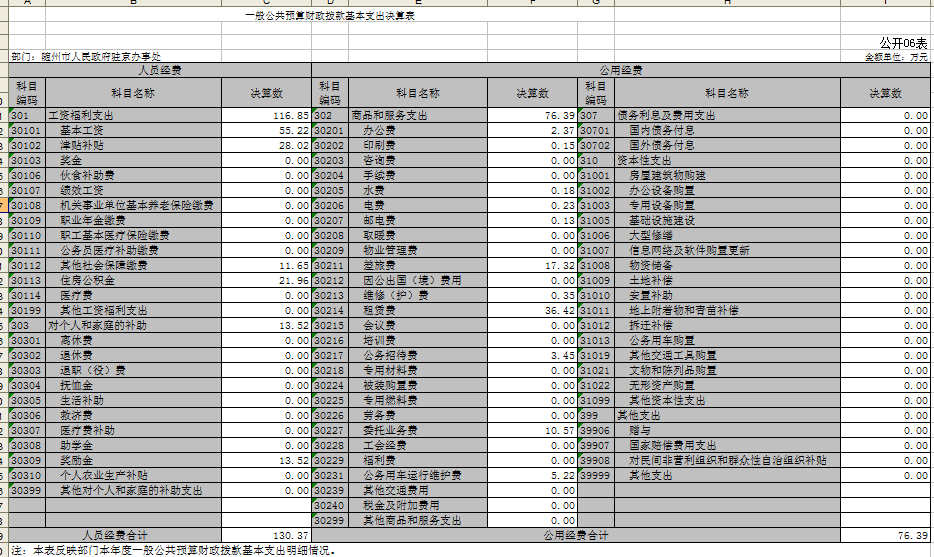Screen dimensions: 934x557
Task: Click the 津贴补贴 name cell
Action: click(x=132, y=146)
